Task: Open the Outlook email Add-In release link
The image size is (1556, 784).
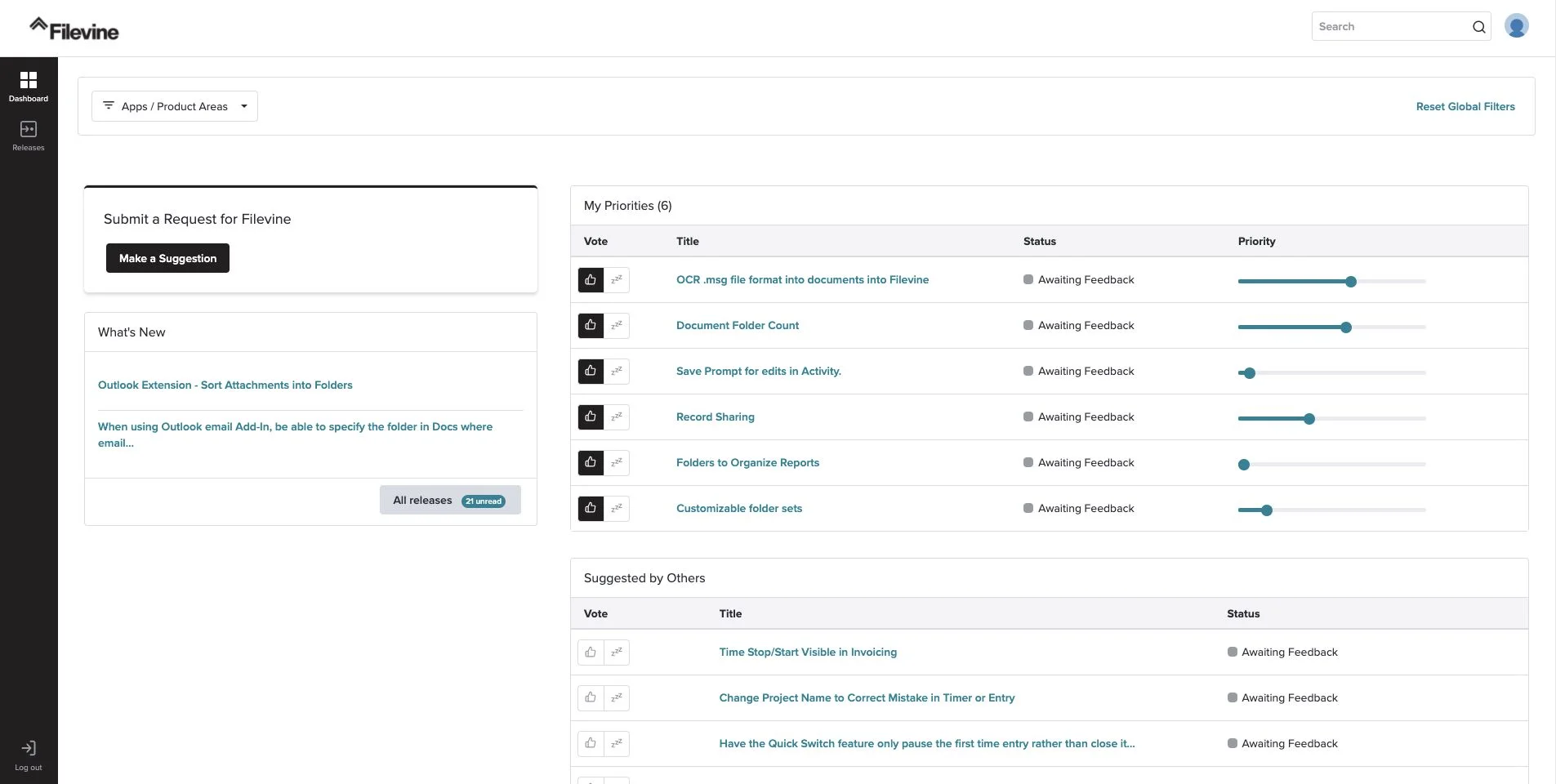Action: (295, 434)
